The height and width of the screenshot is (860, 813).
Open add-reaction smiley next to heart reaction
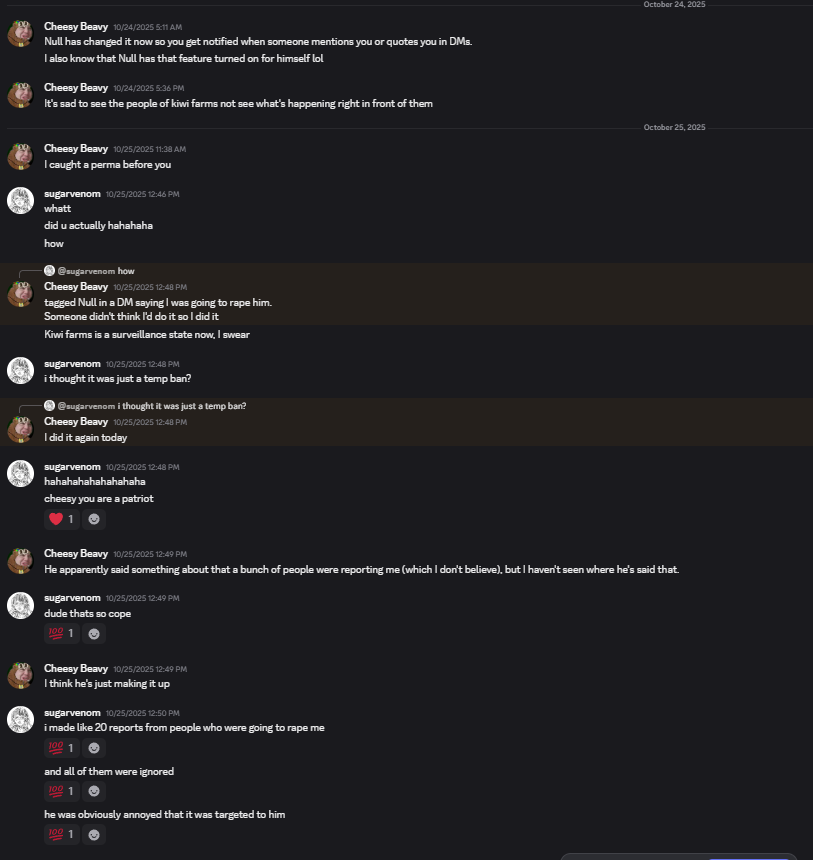click(94, 519)
